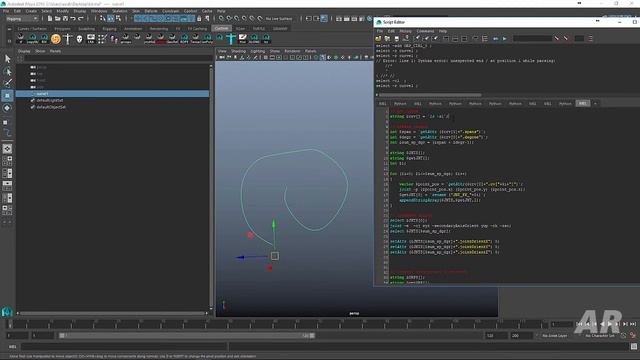640x360 pixels.
Task: Click the Outliner vertical scrollbar
Action: tap(211, 187)
